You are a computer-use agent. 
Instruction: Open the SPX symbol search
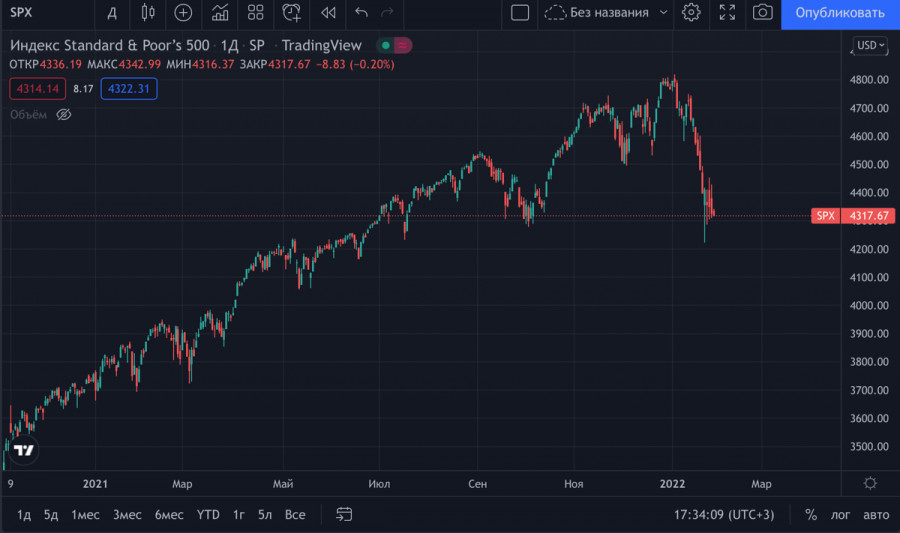click(21, 13)
